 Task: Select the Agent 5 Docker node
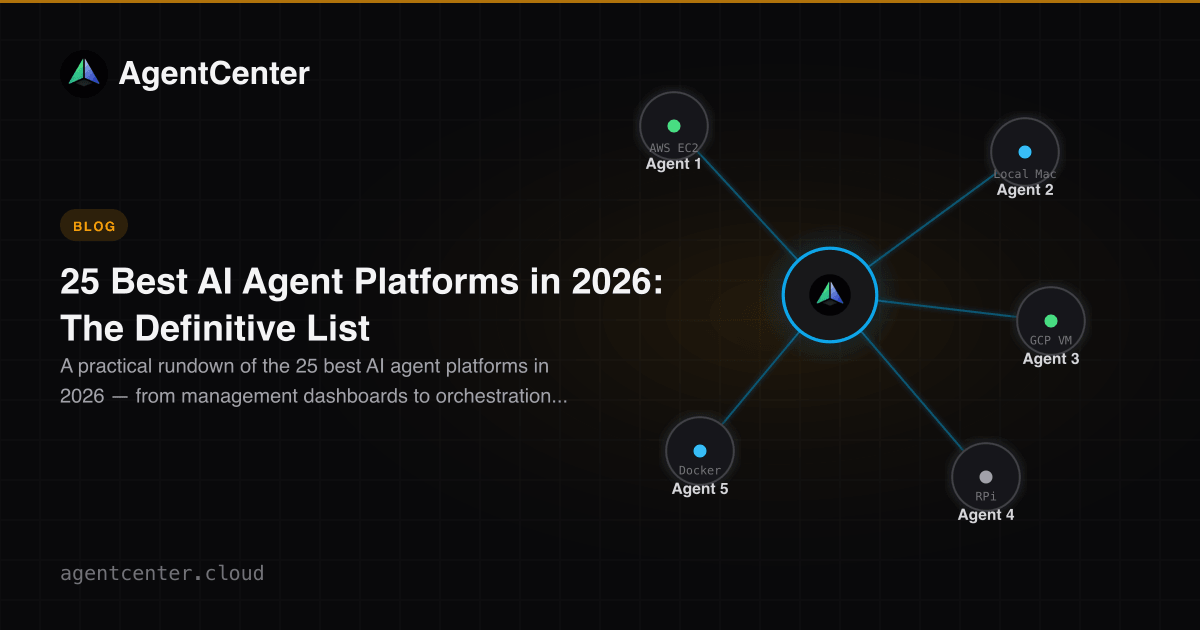coord(700,451)
